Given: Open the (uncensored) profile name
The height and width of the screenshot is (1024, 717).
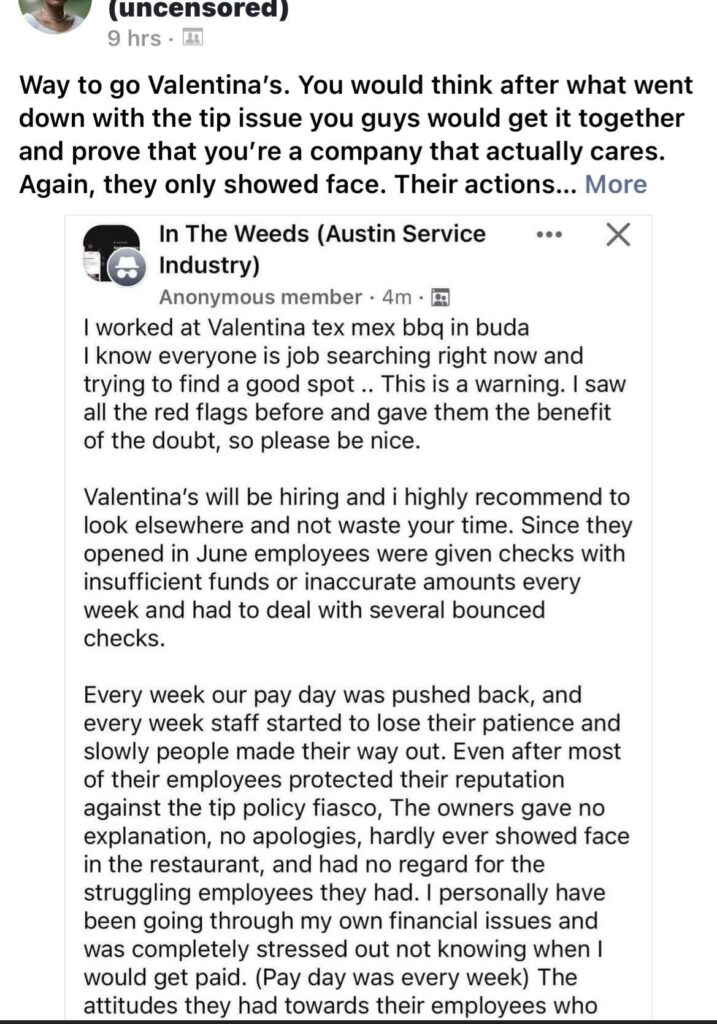Looking at the screenshot, I should pos(197,10).
